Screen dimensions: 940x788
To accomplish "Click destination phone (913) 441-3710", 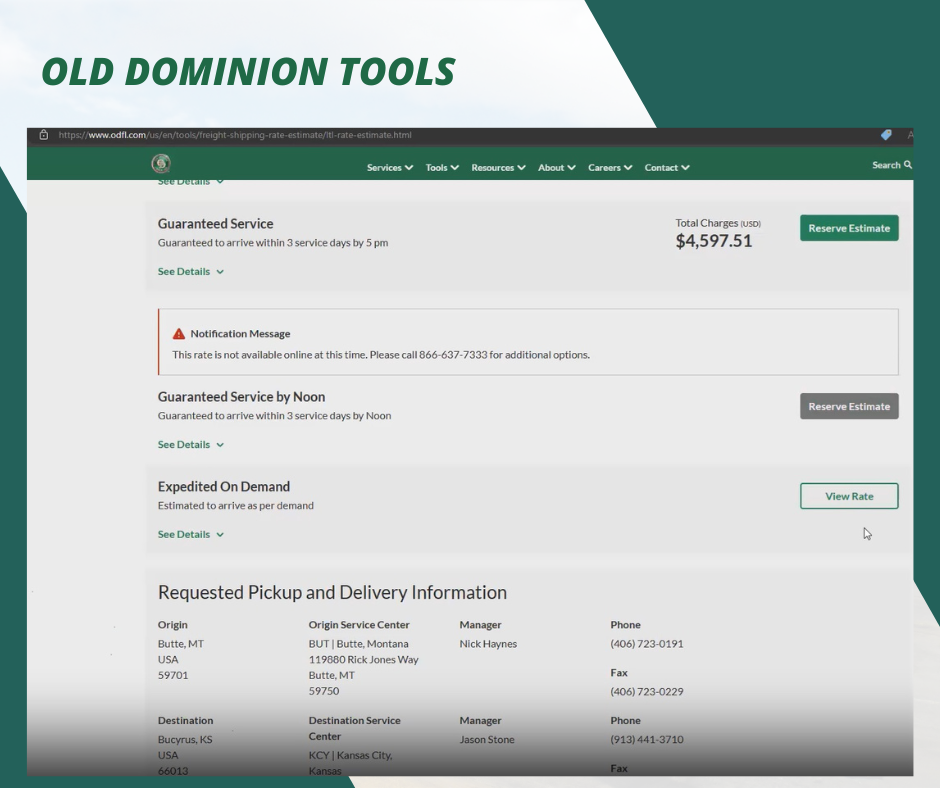I will point(647,739).
